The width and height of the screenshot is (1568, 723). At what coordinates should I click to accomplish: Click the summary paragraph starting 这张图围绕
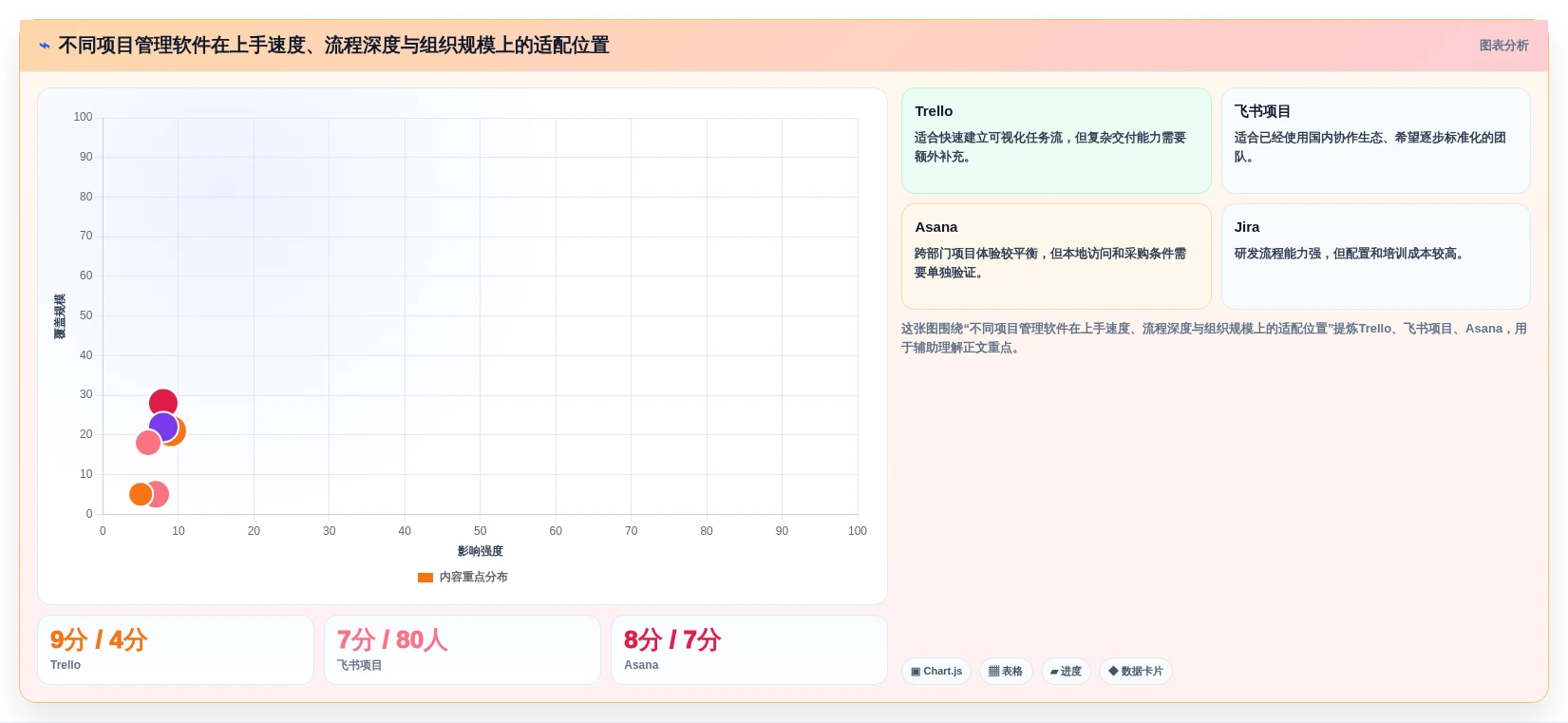[1214, 338]
